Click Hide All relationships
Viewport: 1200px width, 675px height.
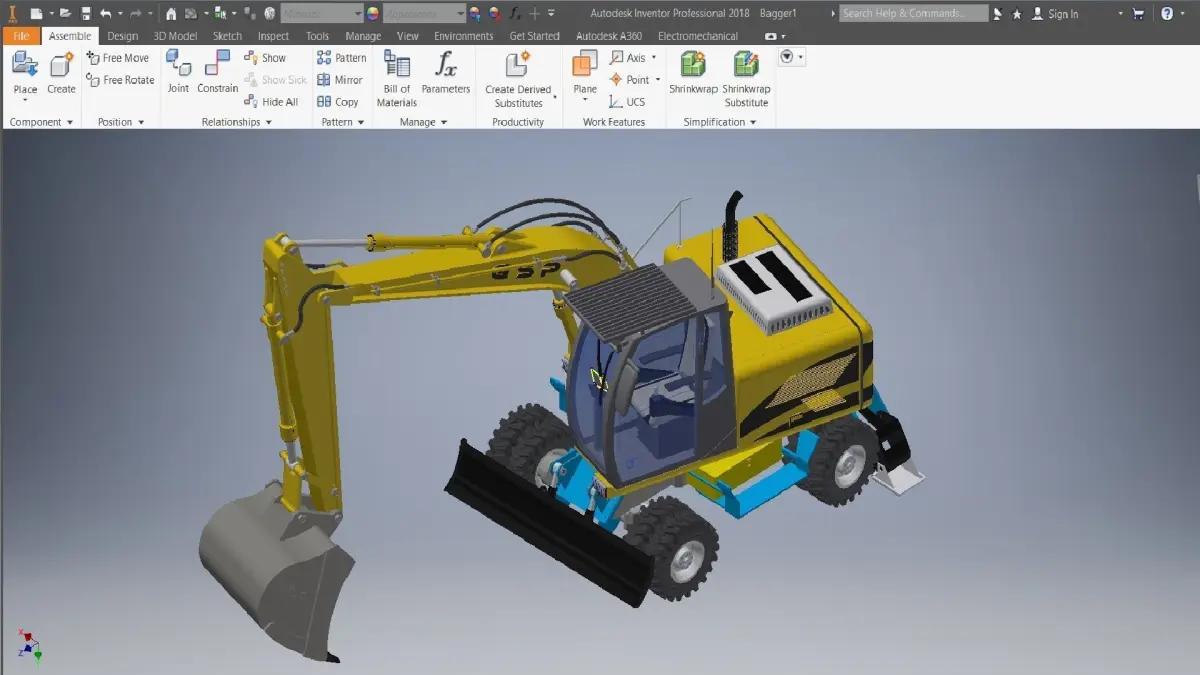271,102
